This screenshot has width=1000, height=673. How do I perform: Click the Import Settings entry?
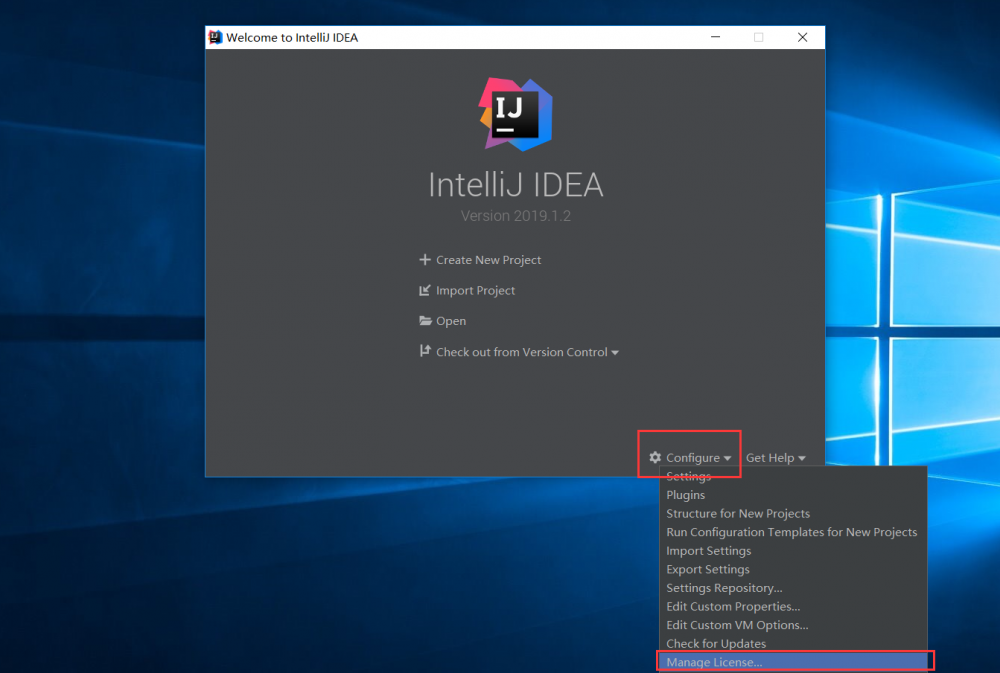coord(708,550)
